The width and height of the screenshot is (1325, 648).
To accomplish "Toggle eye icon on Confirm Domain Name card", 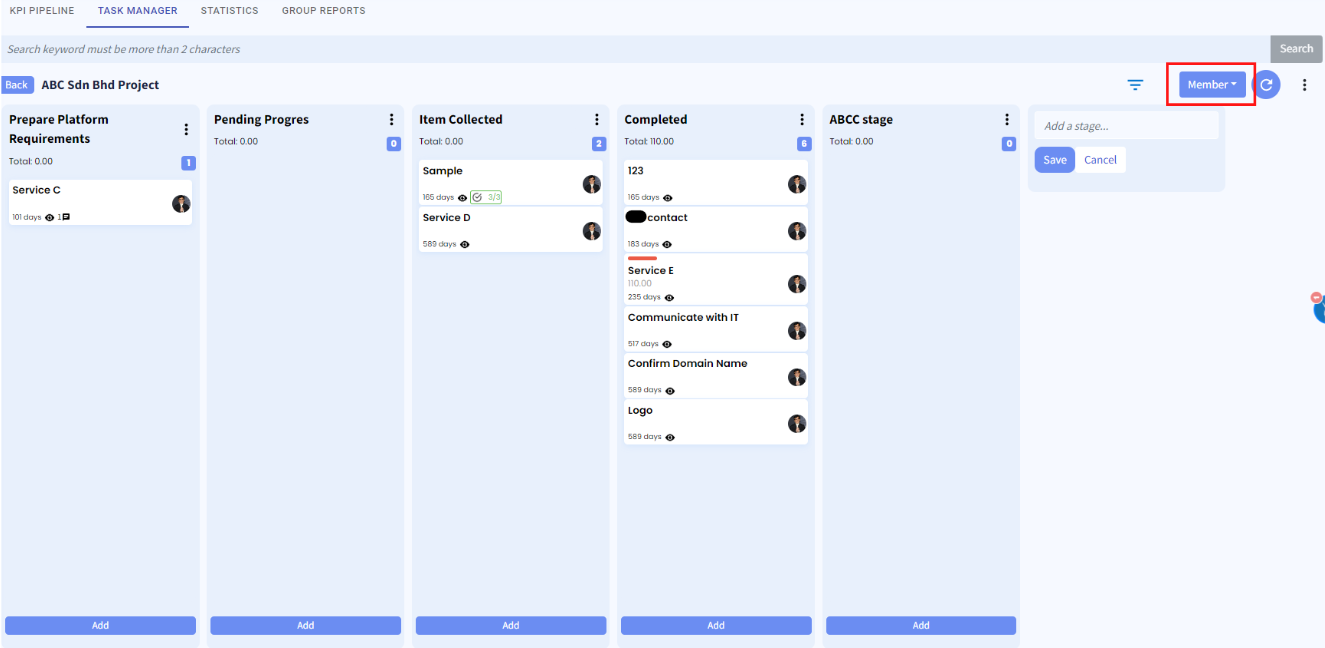I will (x=668, y=390).
